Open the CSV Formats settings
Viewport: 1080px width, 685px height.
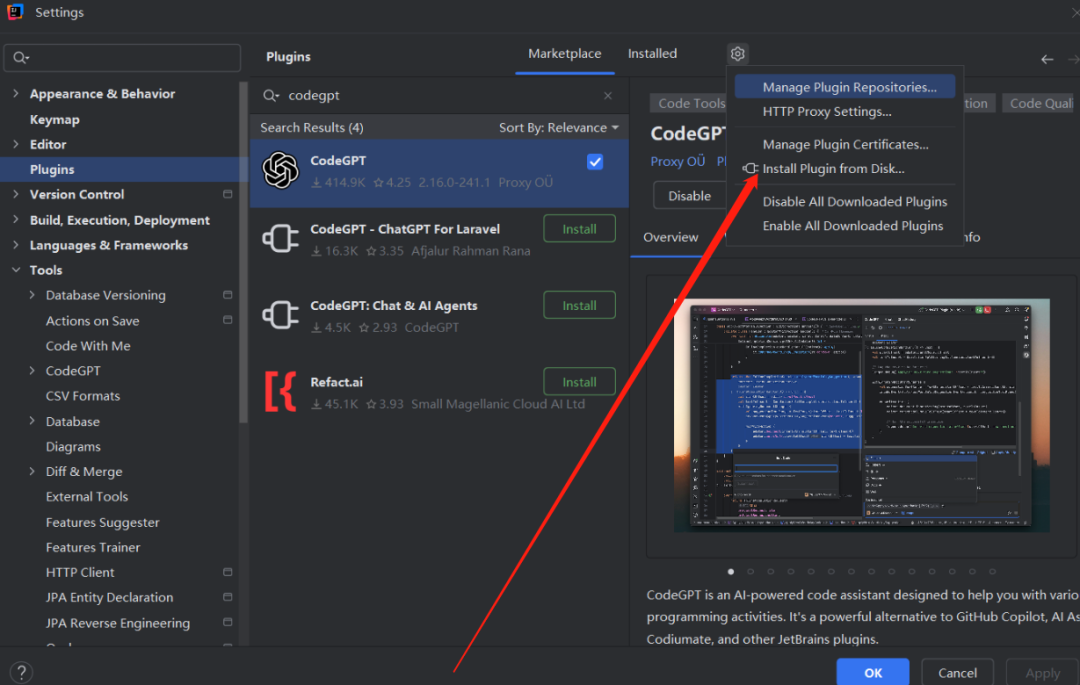[83, 396]
